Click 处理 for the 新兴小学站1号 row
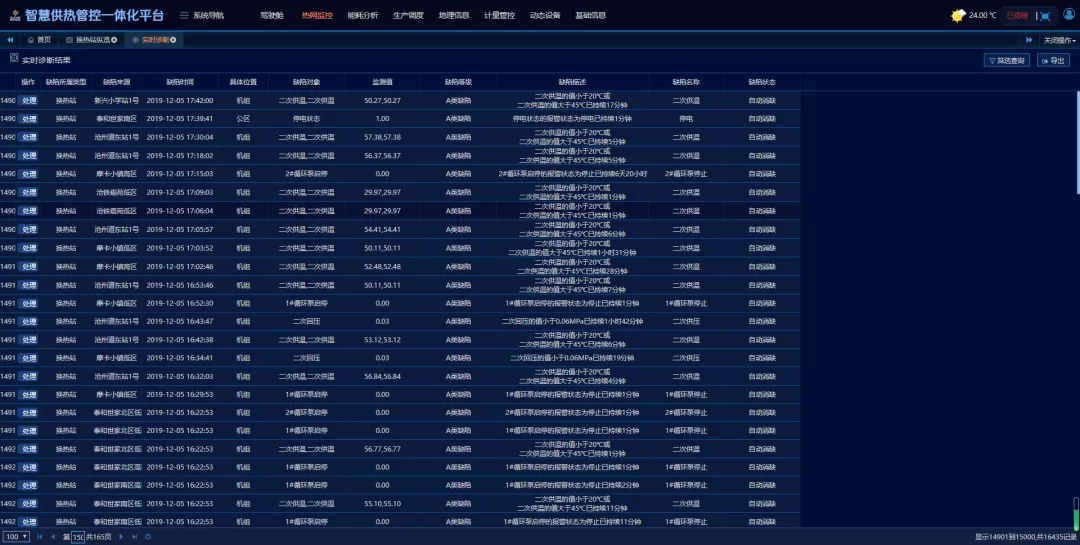Viewport: 1080px width, 545px height. (x=28, y=101)
